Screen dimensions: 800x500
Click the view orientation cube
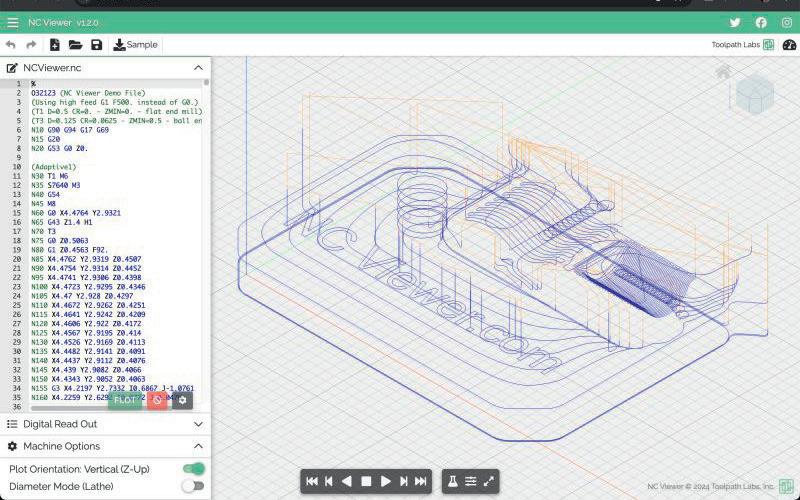[755, 94]
